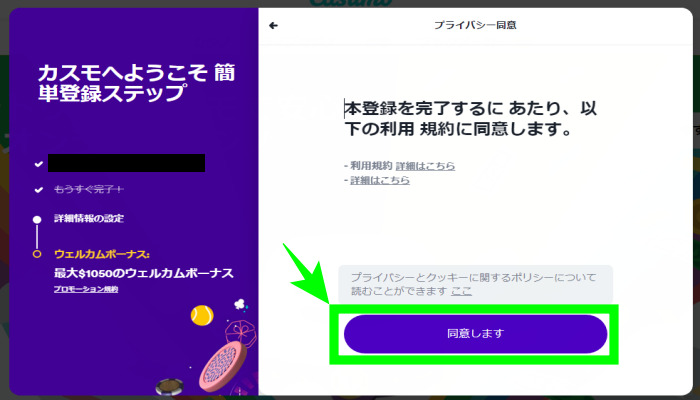The image size is (700, 400).
Task: Click the もうすぐ完了 checkmark icon
Action: (39, 190)
